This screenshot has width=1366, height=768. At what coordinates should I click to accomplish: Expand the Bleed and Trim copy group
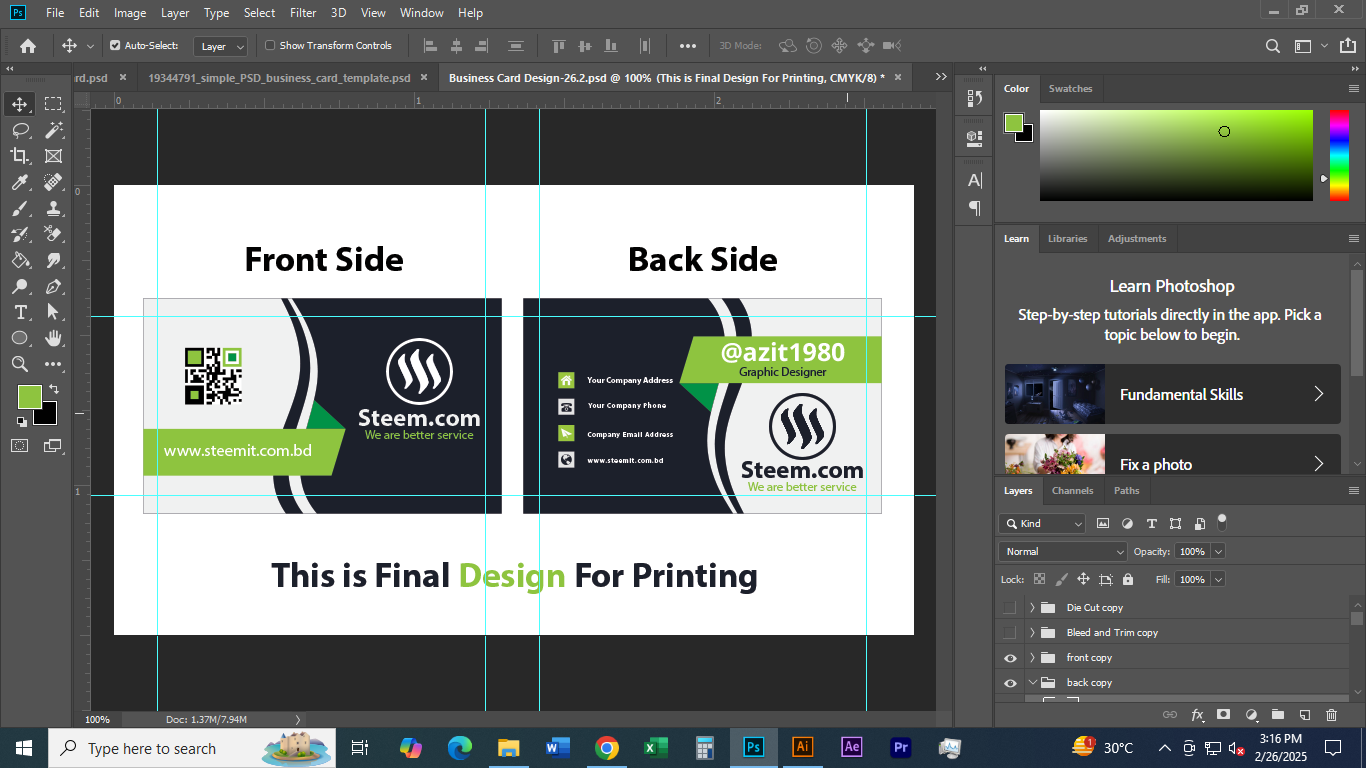1032,633
